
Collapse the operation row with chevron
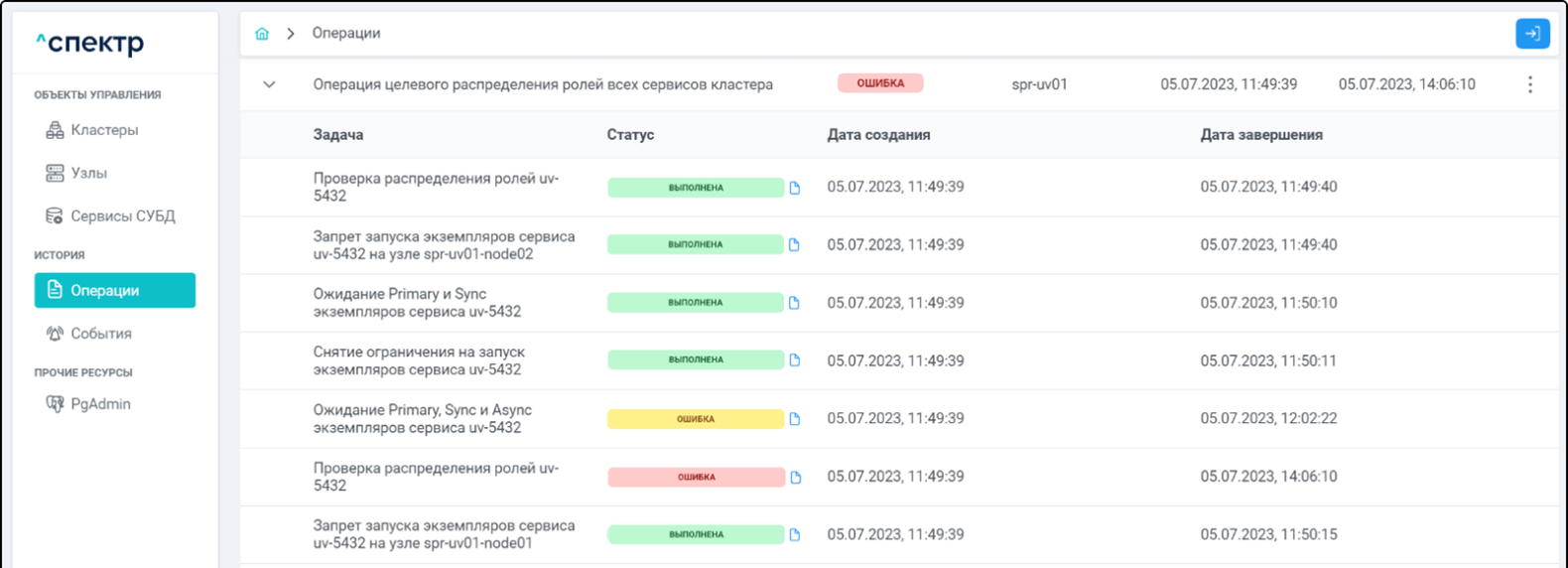pyautogui.click(x=269, y=84)
